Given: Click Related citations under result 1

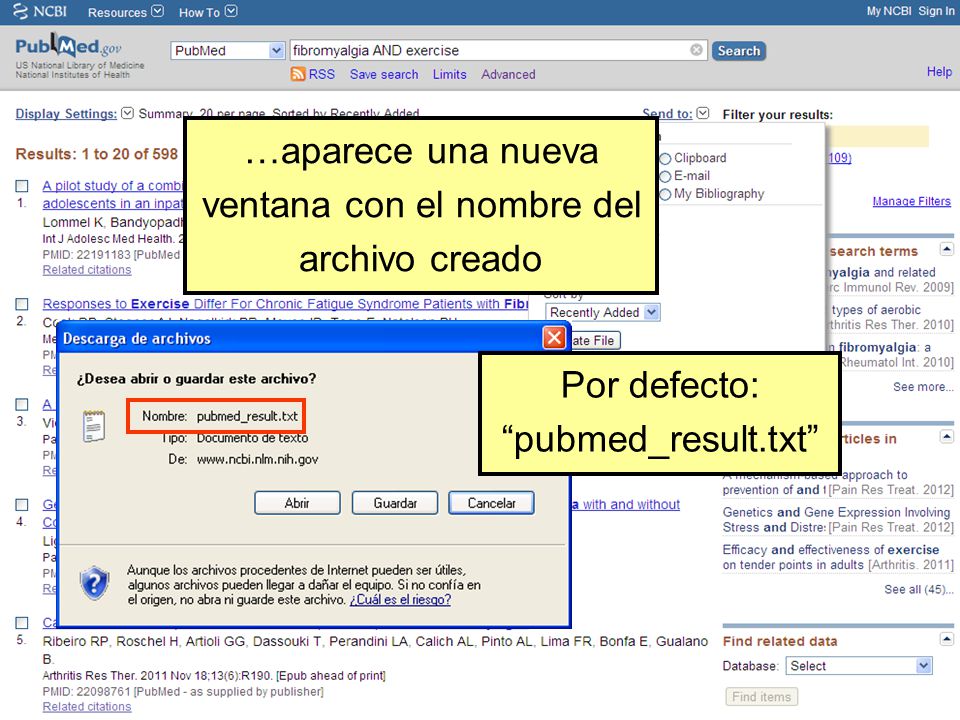Looking at the screenshot, I should click(x=87, y=270).
